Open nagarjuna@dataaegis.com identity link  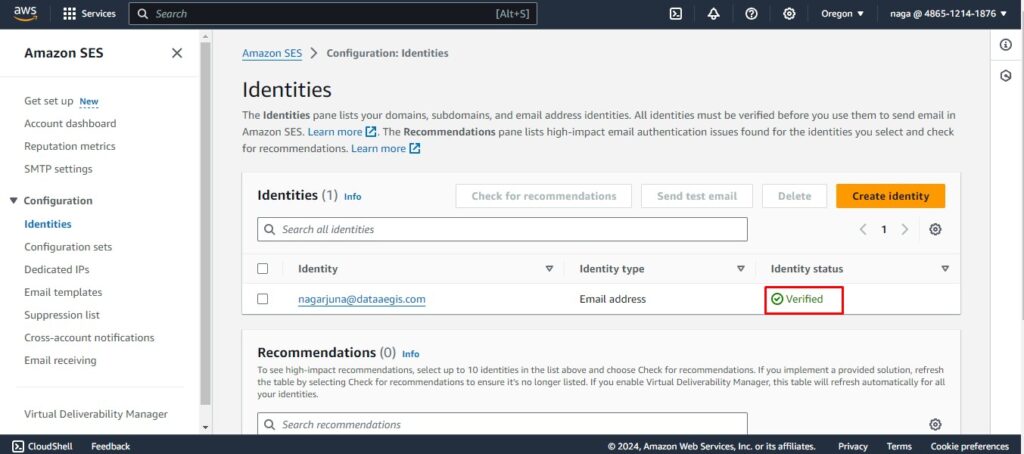362,299
